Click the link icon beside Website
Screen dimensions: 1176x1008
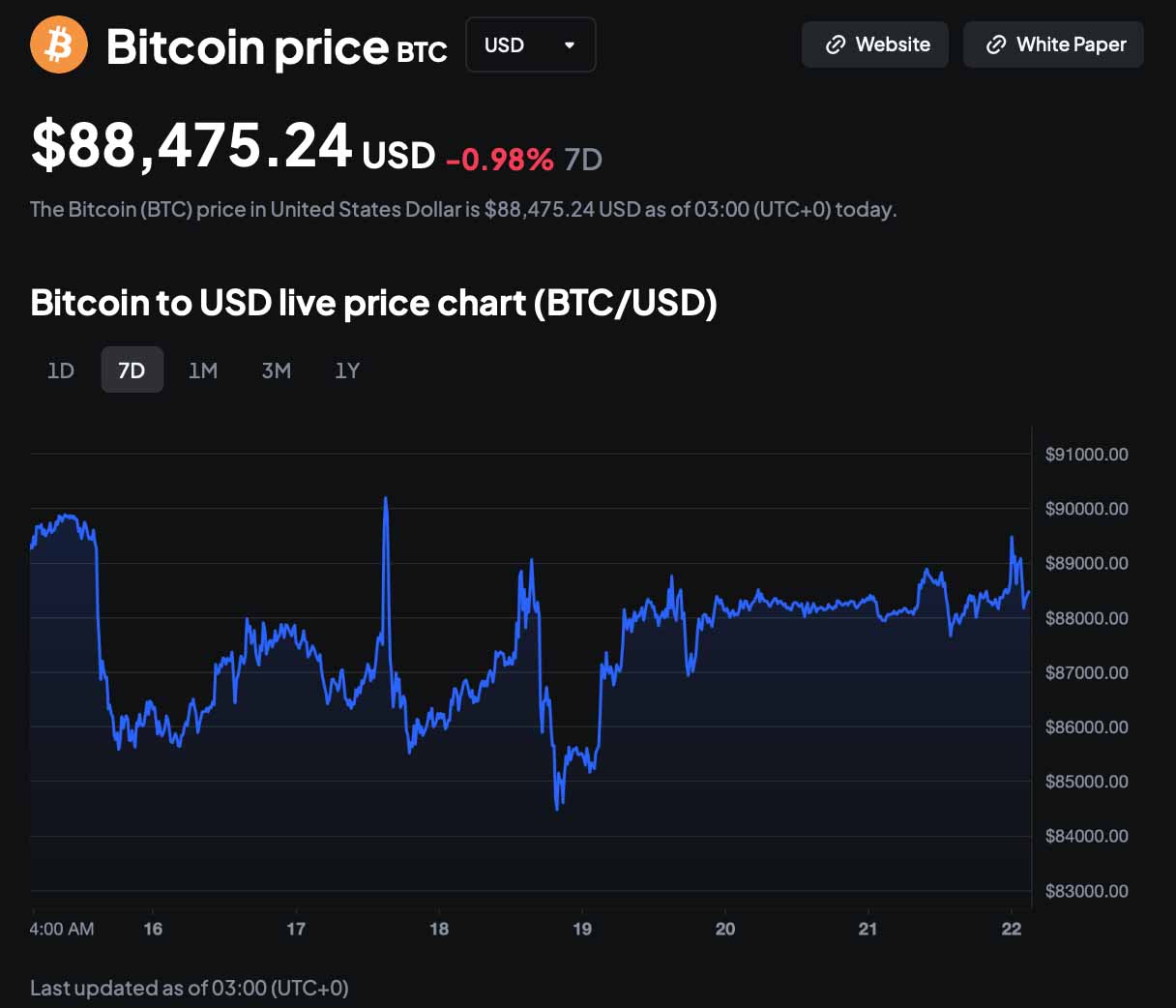coord(836,44)
